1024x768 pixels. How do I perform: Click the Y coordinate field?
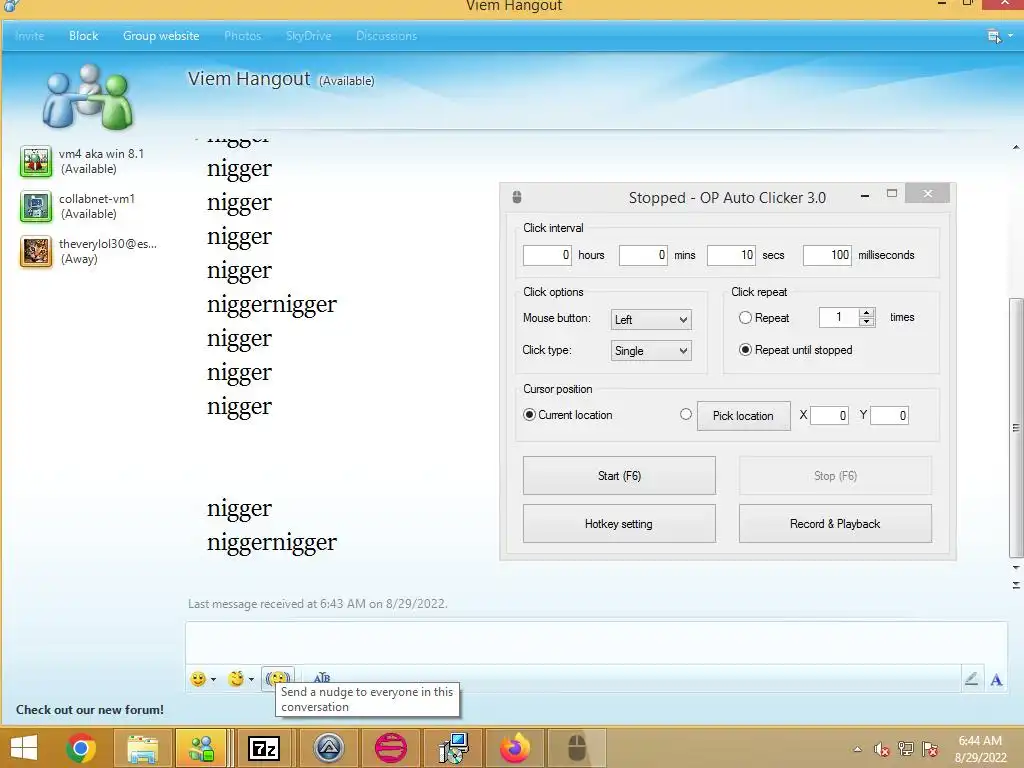pos(889,415)
